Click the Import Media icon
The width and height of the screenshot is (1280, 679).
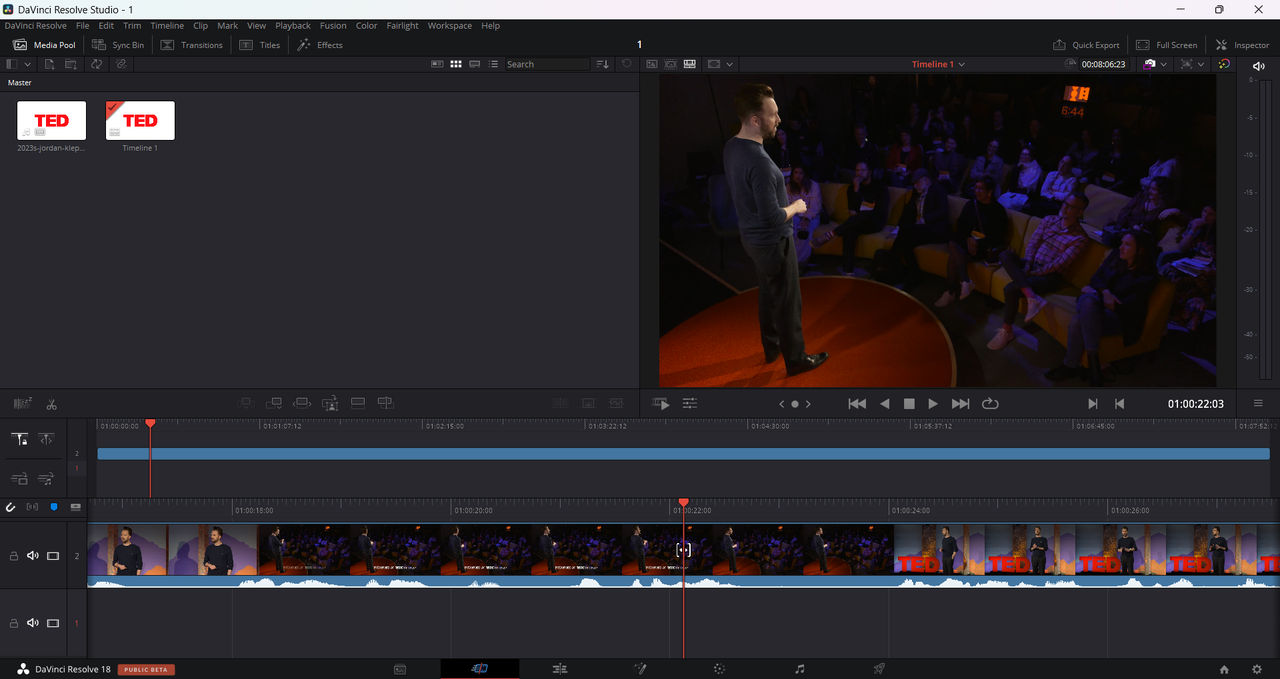[x=50, y=64]
